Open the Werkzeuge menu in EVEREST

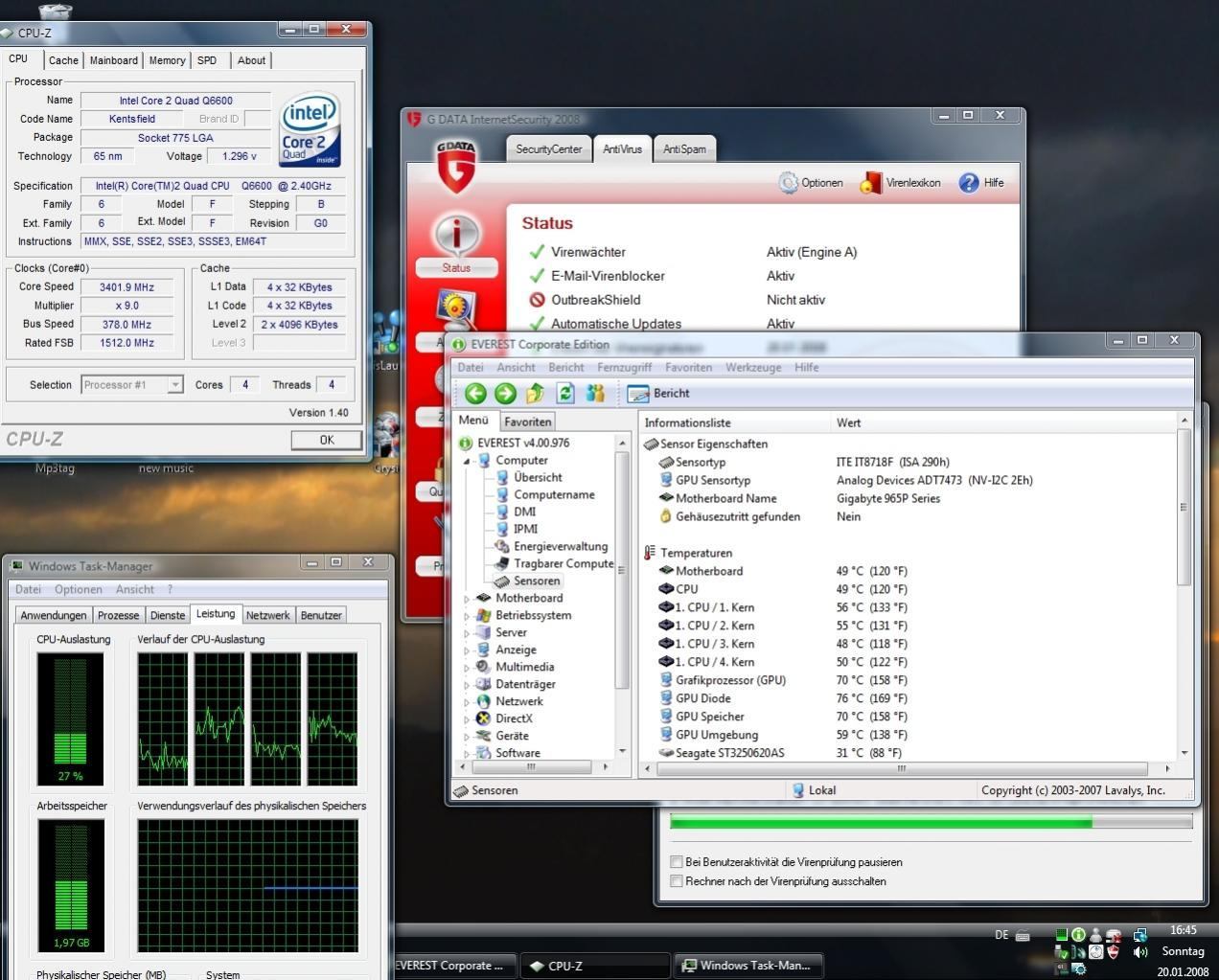click(753, 368)
